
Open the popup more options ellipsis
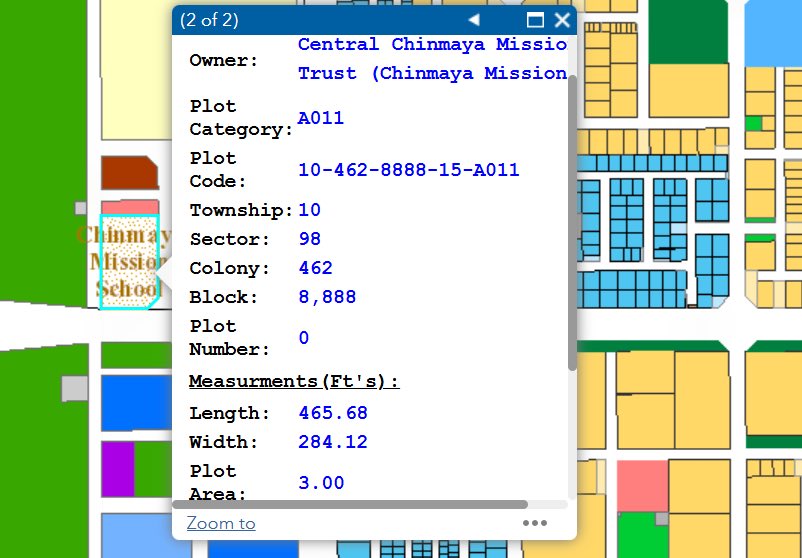pos(535,523)
